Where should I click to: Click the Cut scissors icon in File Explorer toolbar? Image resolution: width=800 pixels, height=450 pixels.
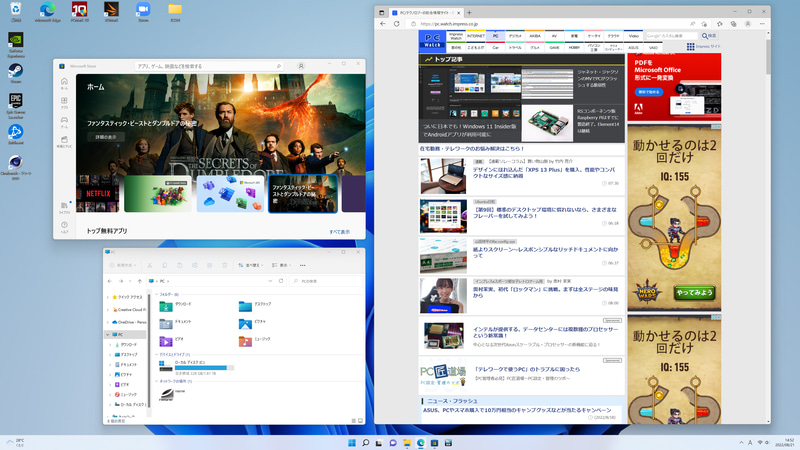149,265
